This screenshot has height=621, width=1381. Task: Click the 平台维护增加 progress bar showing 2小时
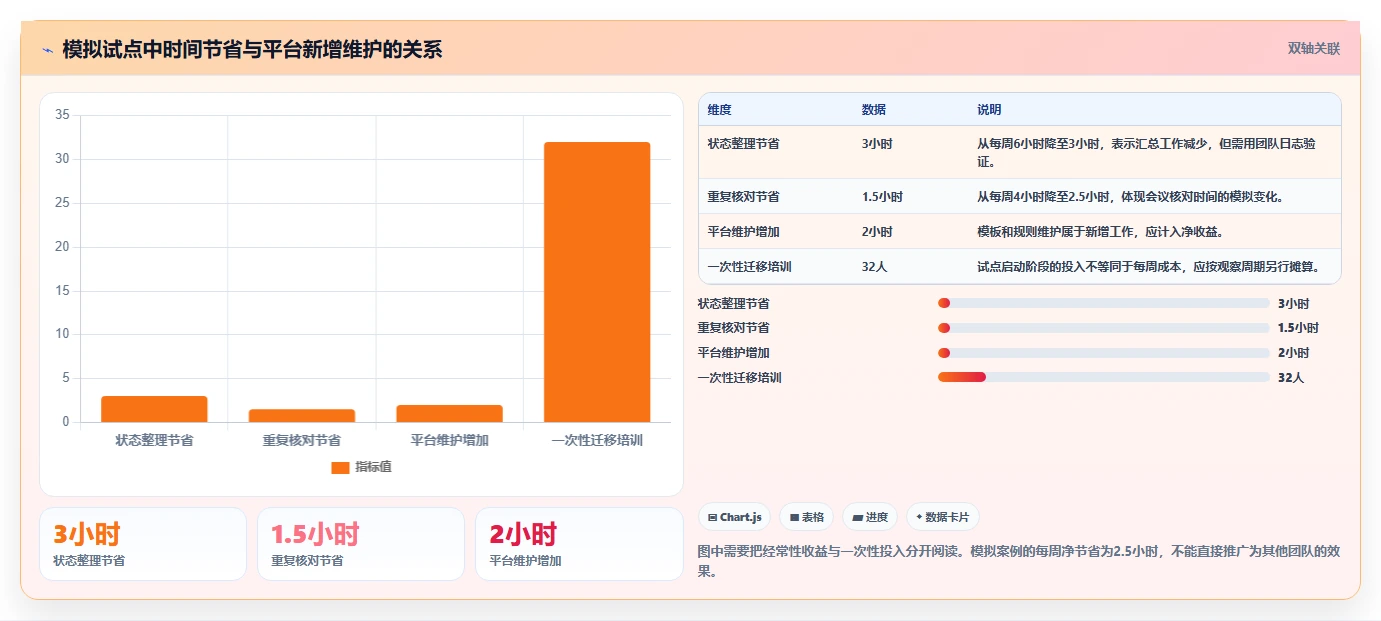coord(1104,353)
